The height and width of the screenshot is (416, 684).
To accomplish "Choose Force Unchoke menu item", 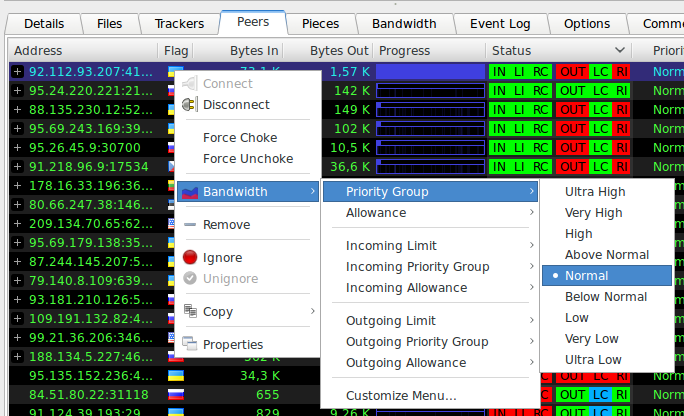I will tap(247, 159).
